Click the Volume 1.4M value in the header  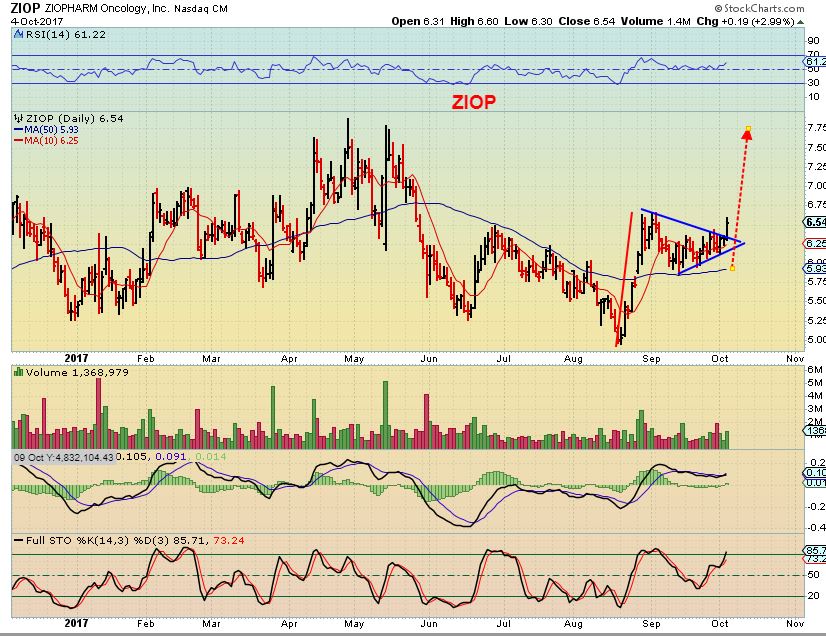[655, 22]
